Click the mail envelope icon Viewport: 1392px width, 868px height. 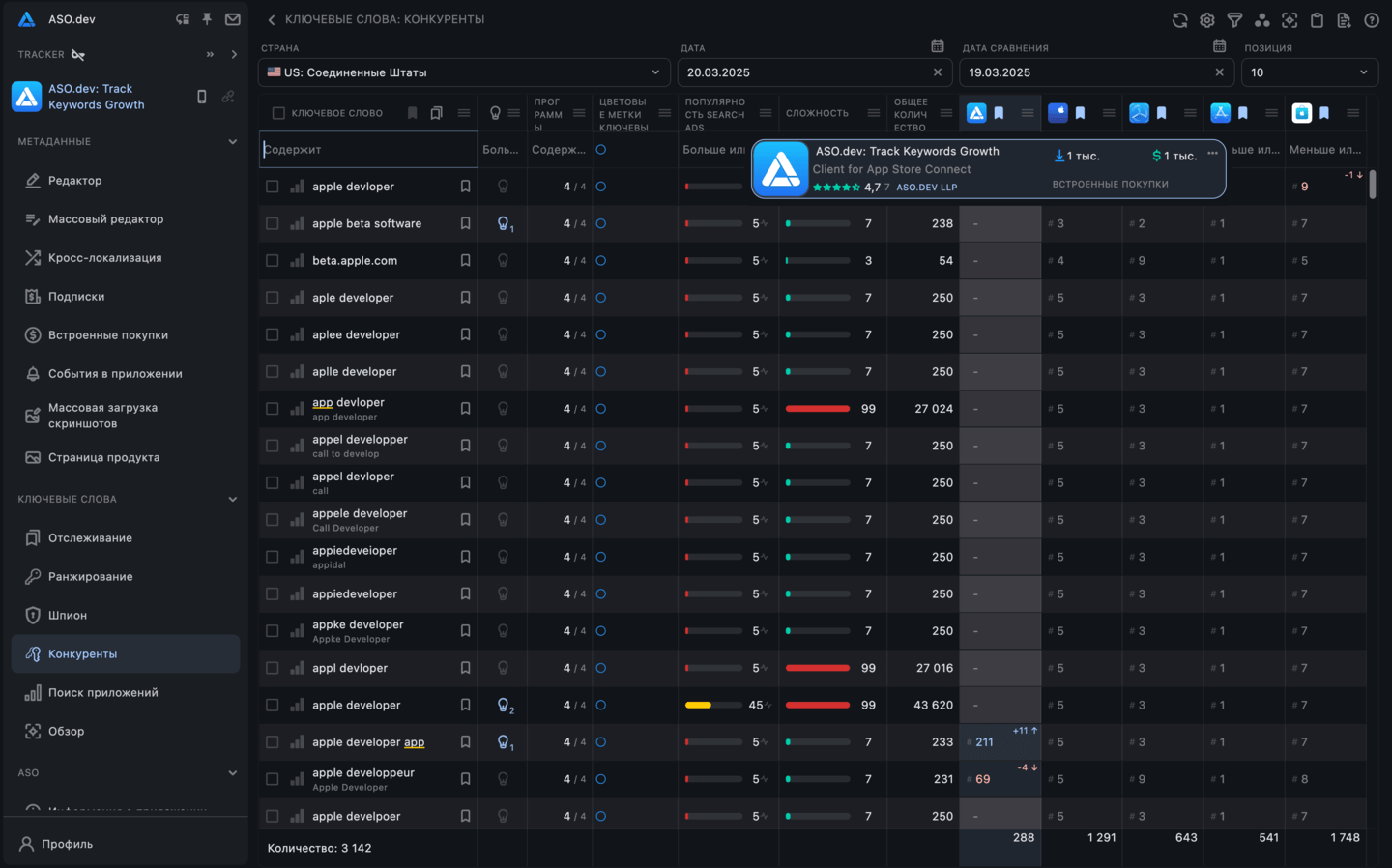233,19
